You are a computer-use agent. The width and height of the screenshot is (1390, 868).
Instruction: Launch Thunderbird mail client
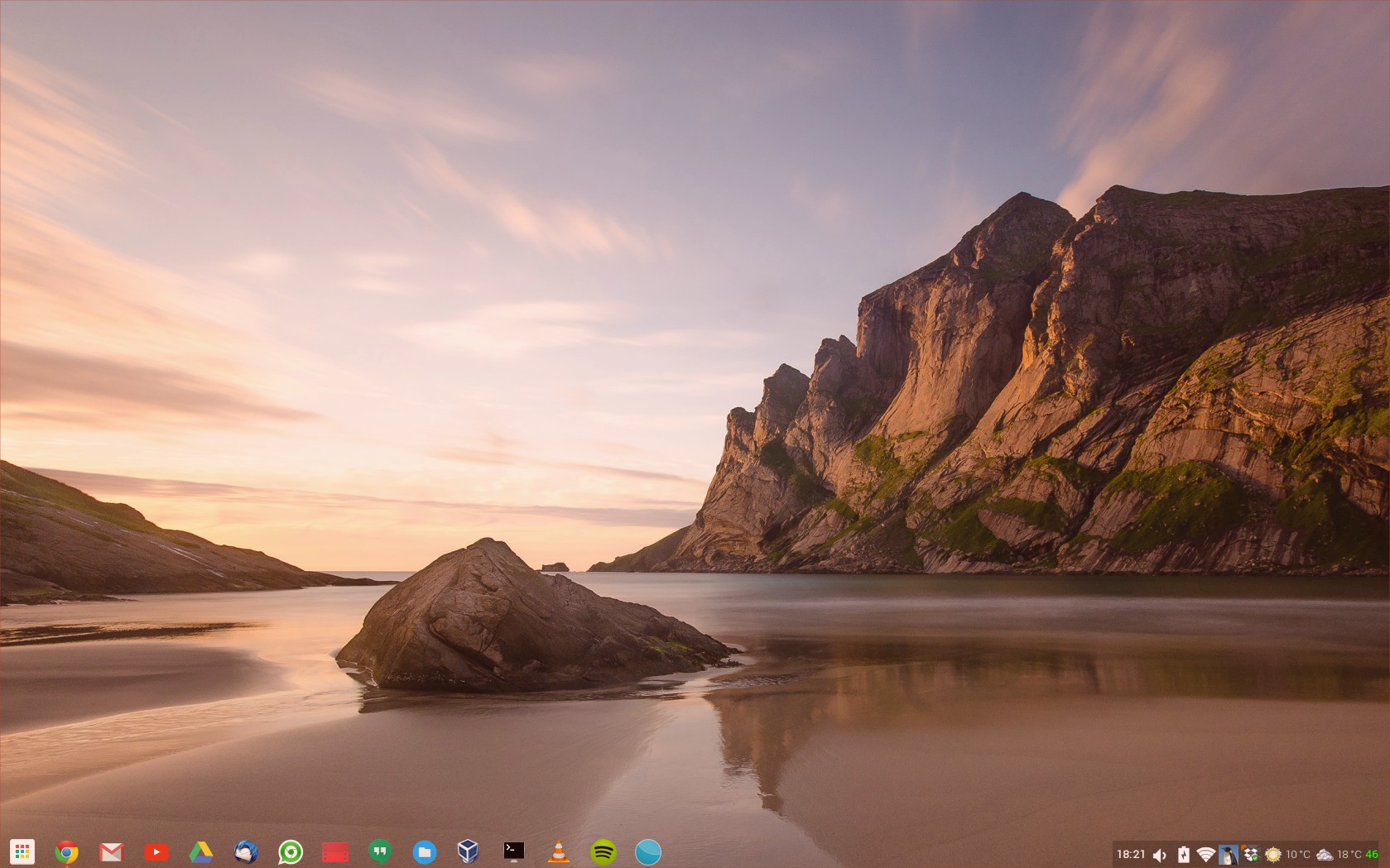246,851
